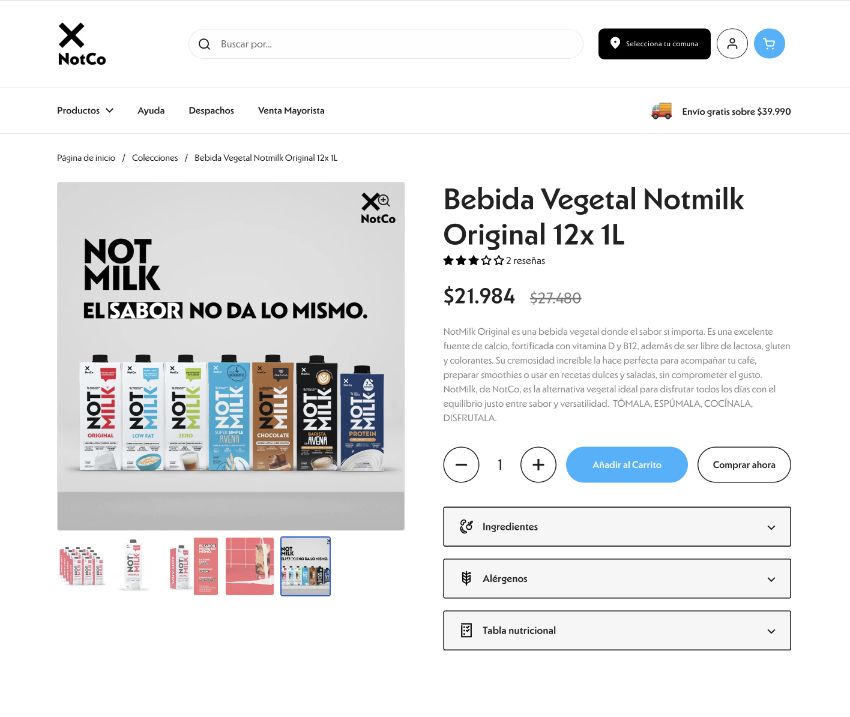Click the Añadir al Carrito button
Screen dimensions: 850x717
click(627, 464)
